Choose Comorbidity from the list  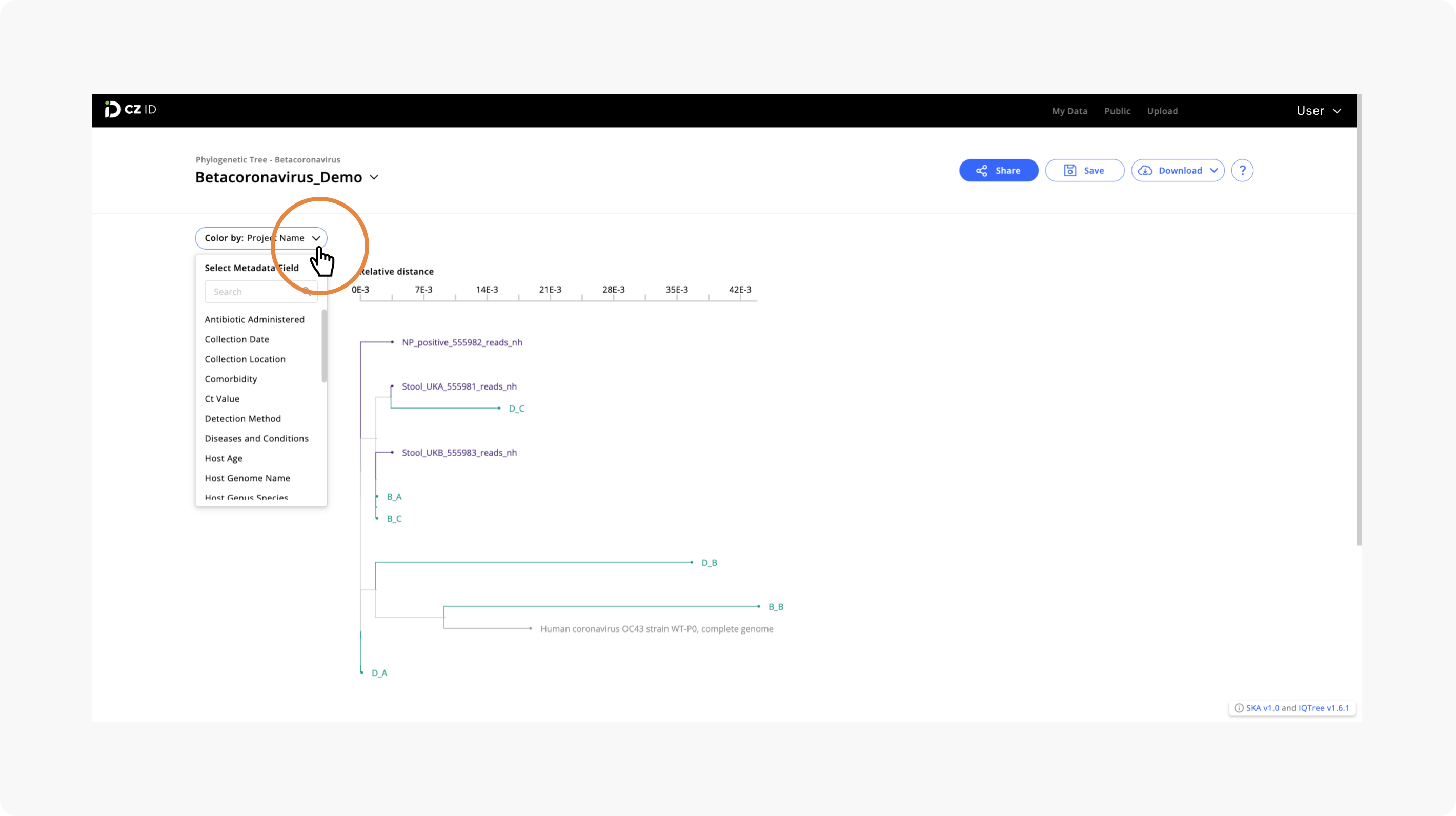[x=231, y=379]
